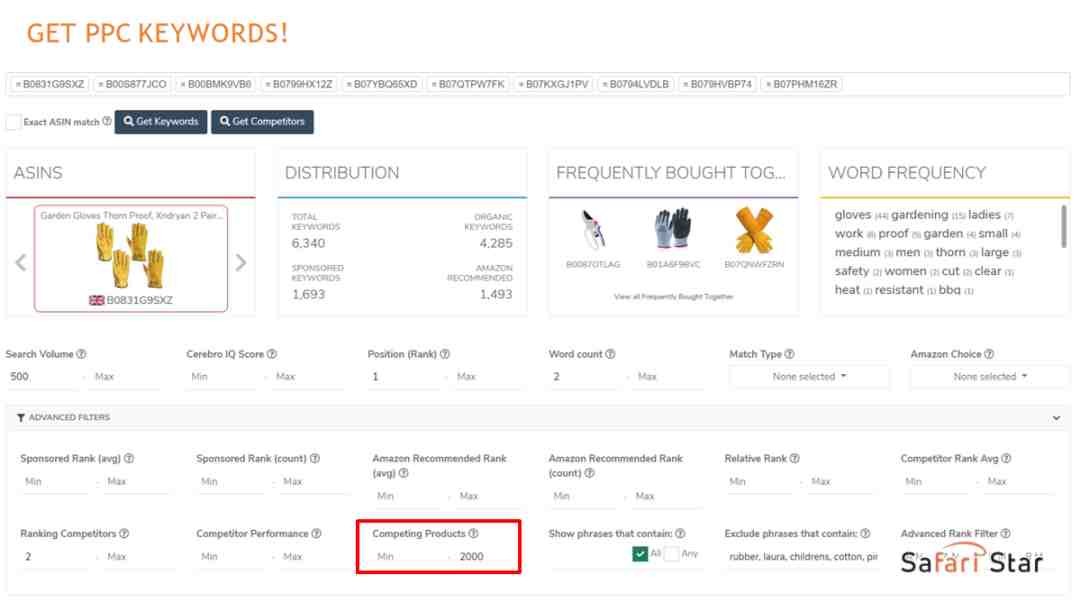Edit Position (Rank) min field

click(404, 377)
